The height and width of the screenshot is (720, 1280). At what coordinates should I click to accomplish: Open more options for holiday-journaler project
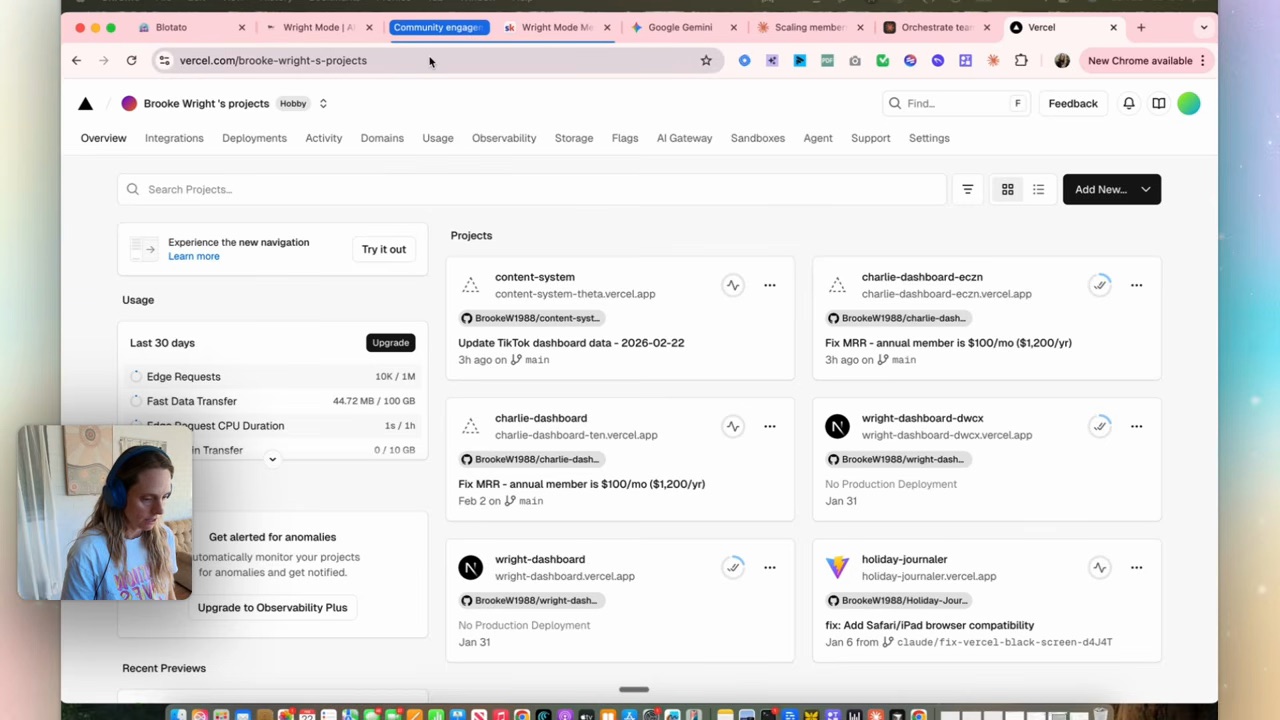(x=1137, y=567)
